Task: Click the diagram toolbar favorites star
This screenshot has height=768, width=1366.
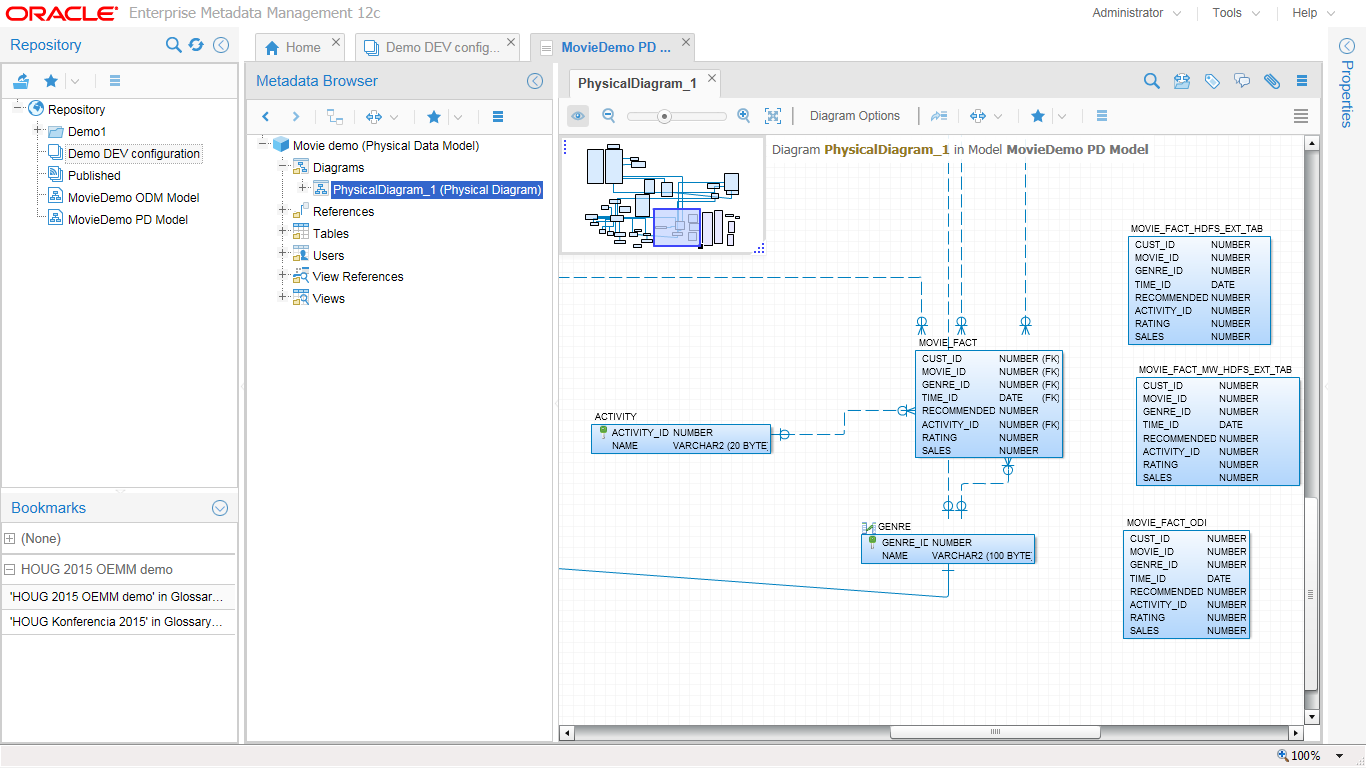Action: coord(1038,116)
